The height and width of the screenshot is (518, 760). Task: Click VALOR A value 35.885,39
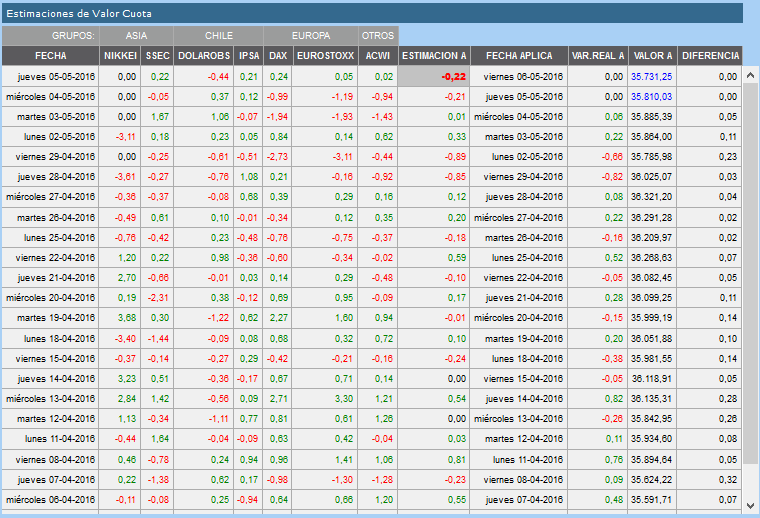point(651,117)
